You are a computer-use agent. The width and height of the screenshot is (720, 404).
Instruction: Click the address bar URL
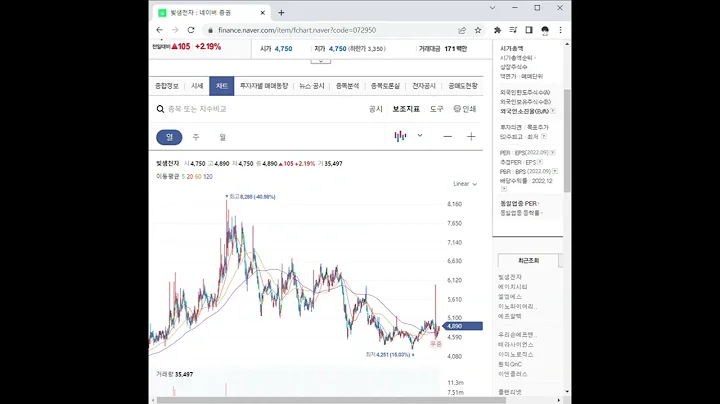coord(297,30)
